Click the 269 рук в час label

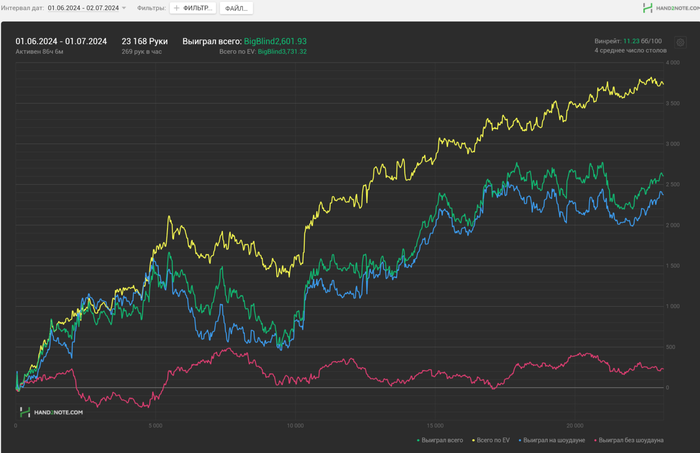pyautogui.click(x=142, y=52)
